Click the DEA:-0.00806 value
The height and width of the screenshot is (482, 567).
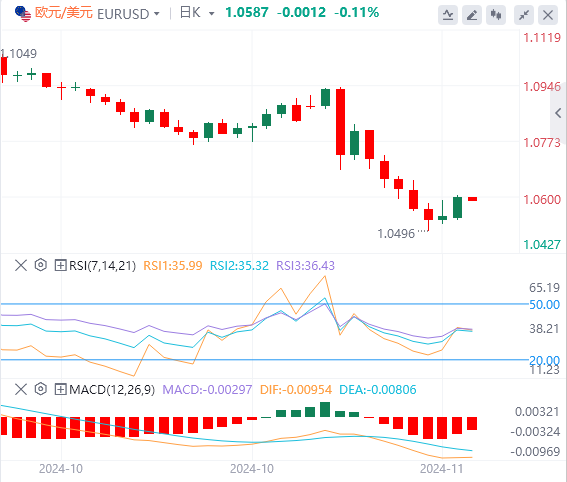(378, 390)
